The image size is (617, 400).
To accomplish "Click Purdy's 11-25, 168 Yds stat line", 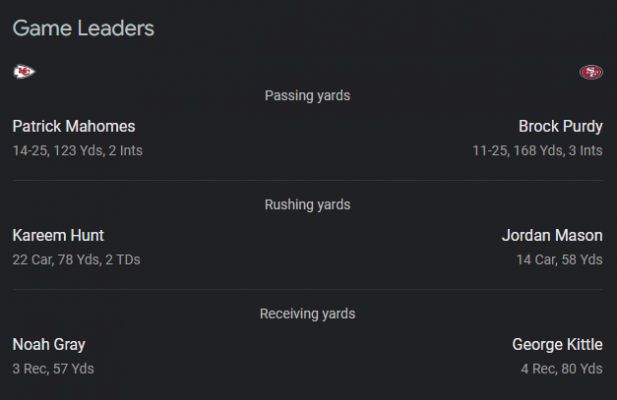I will point(538,151).
